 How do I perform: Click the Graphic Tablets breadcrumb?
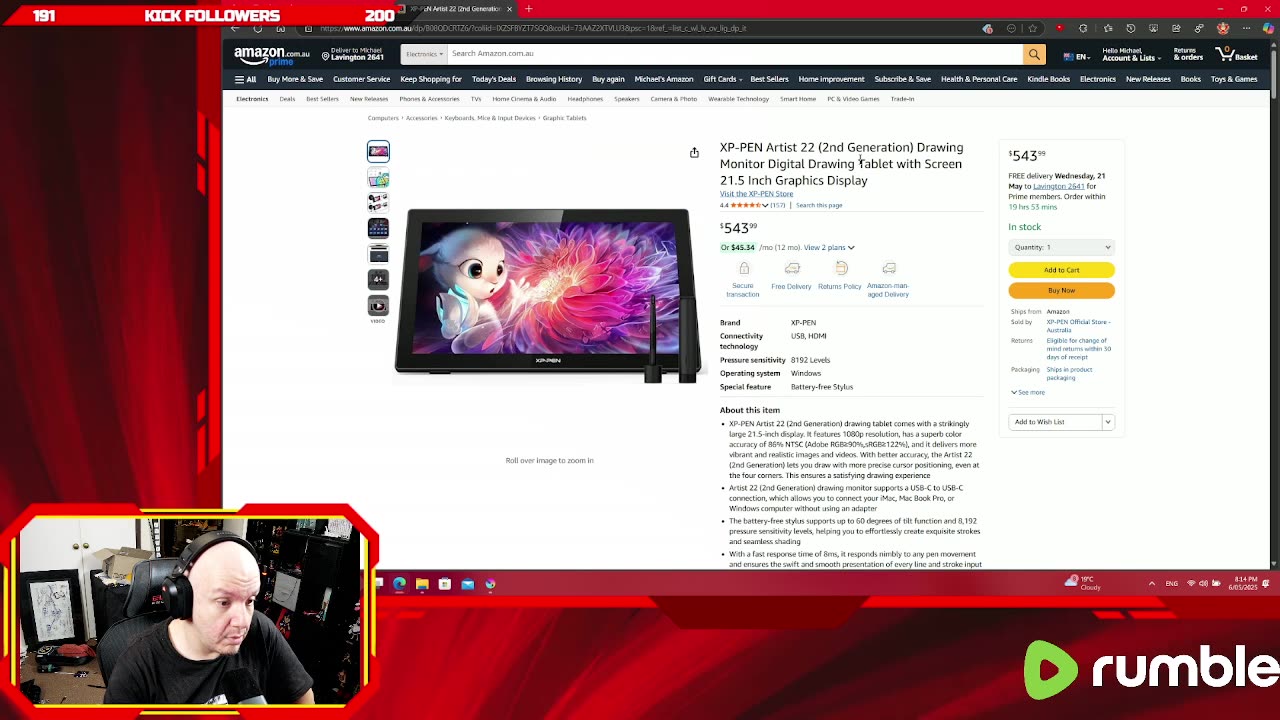tap(564, 118)
